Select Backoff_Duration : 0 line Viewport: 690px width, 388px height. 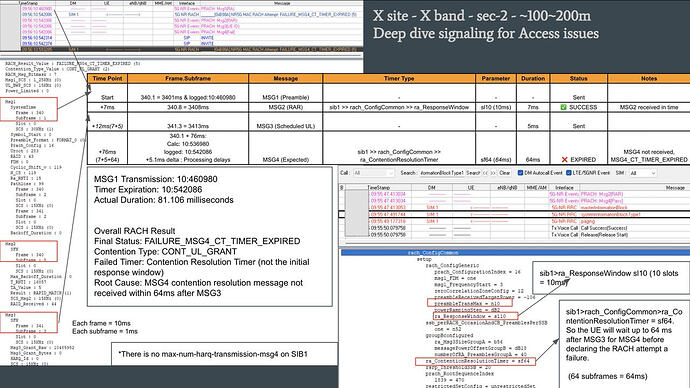(x=36, y=233)
